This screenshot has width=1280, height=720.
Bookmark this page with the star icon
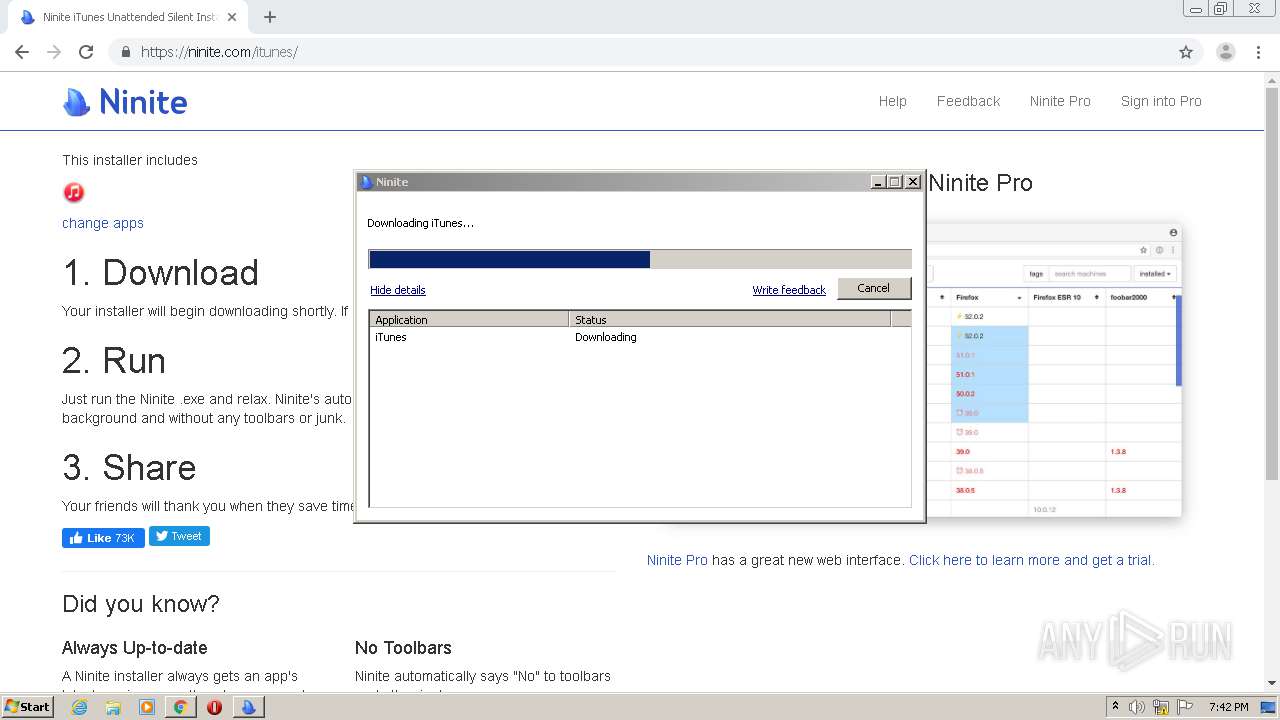[1186, 52]
